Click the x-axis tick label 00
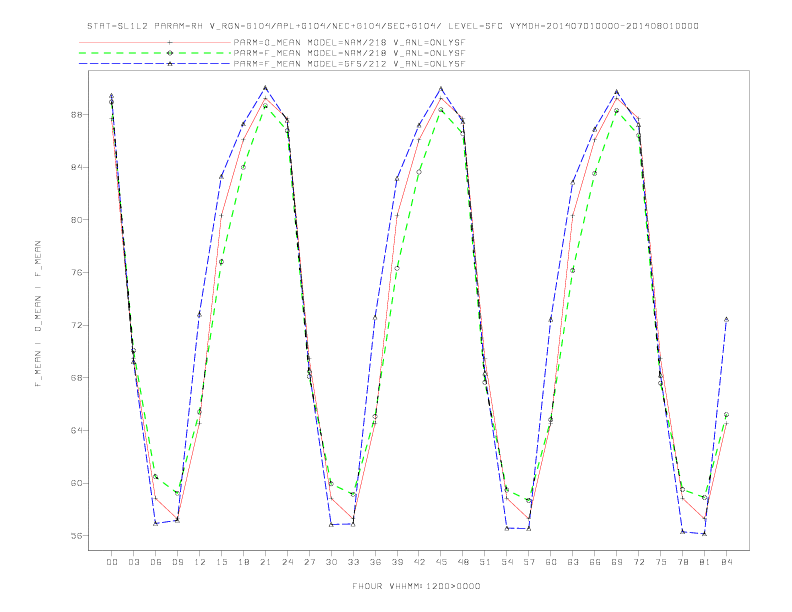This screenshot has width=792, height=612. [112, 562]
